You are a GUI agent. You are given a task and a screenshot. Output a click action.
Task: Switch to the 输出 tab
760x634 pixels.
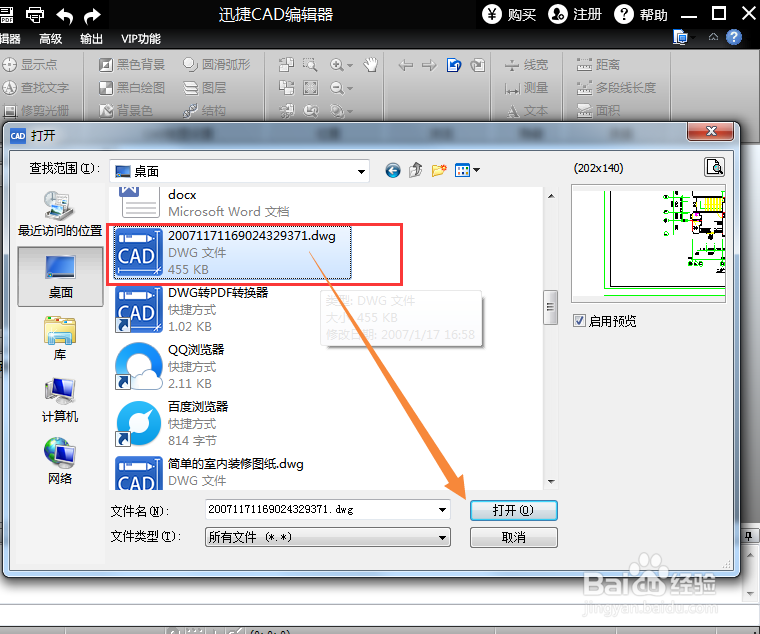pos(91,39)
